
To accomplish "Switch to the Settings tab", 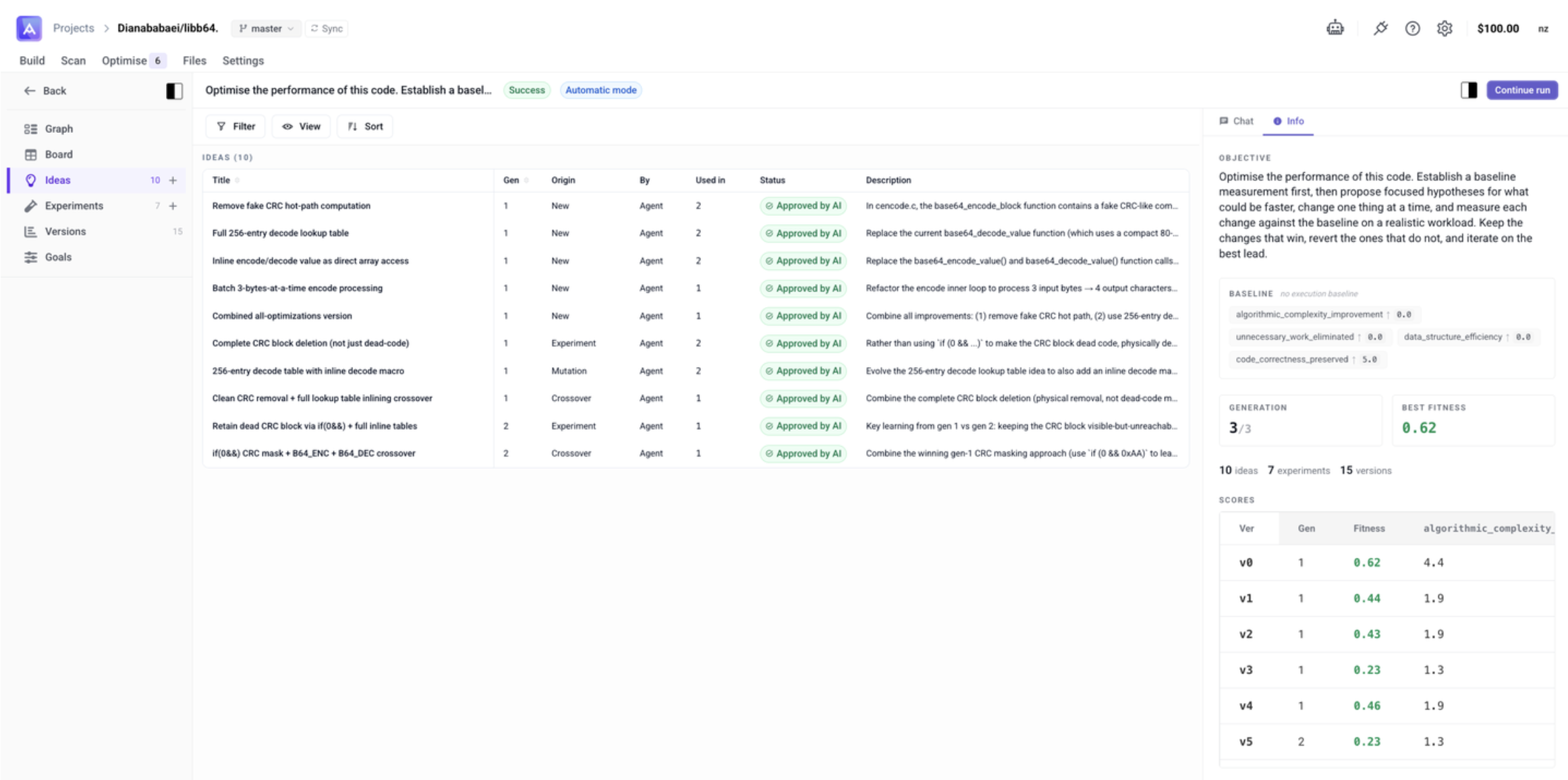I will click(243, 60).
